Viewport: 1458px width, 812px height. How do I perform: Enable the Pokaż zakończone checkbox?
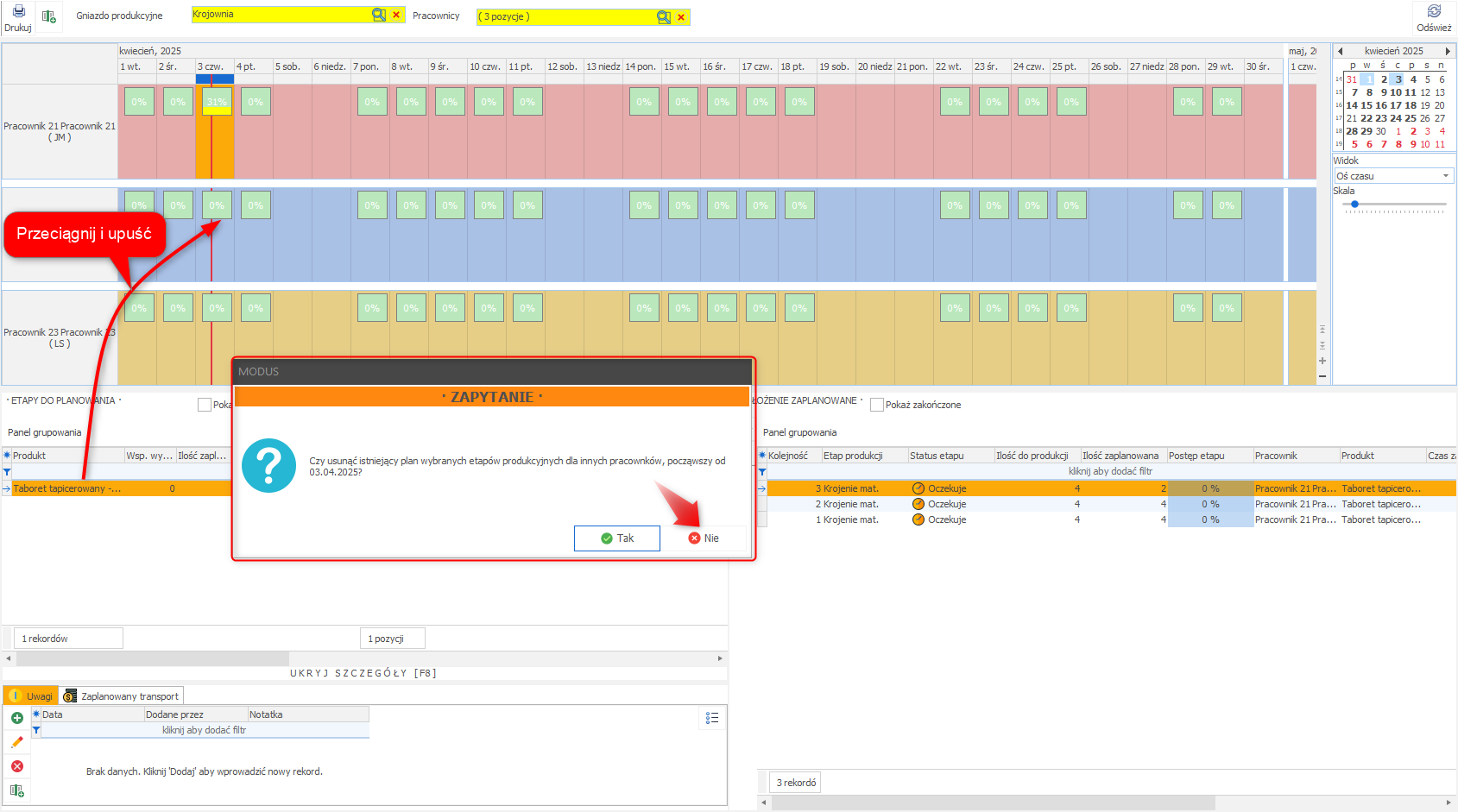pyautogui.click(x=877, y=405)
